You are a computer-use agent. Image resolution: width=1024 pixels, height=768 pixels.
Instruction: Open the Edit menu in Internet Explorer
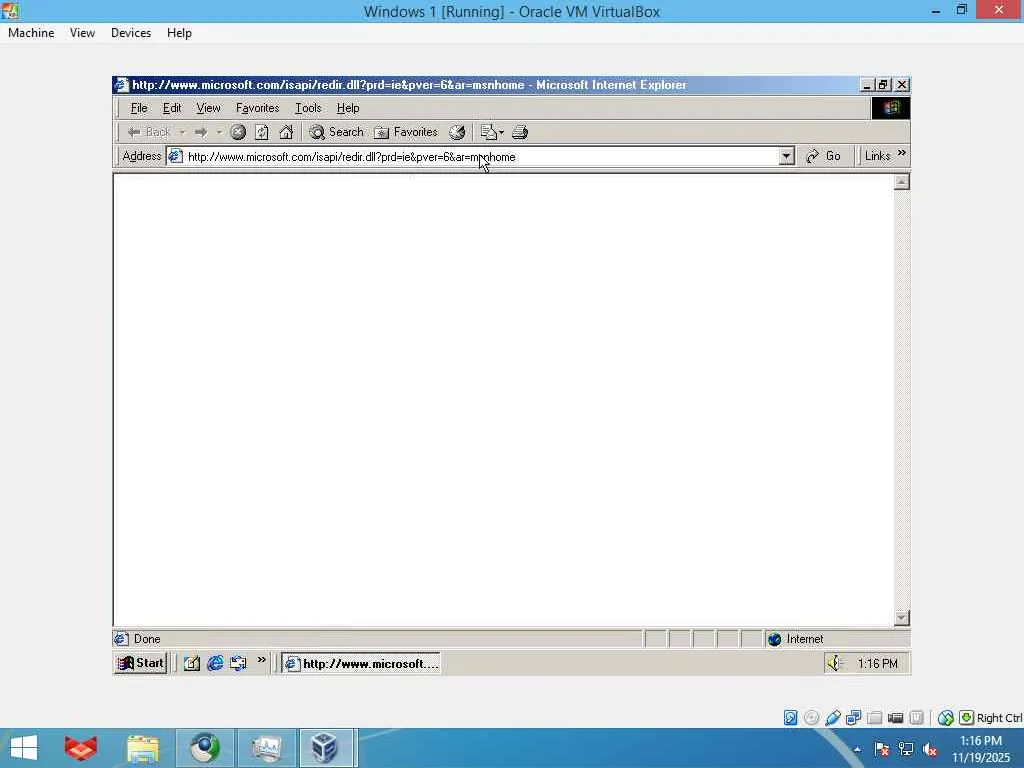(x=172, y=108)
